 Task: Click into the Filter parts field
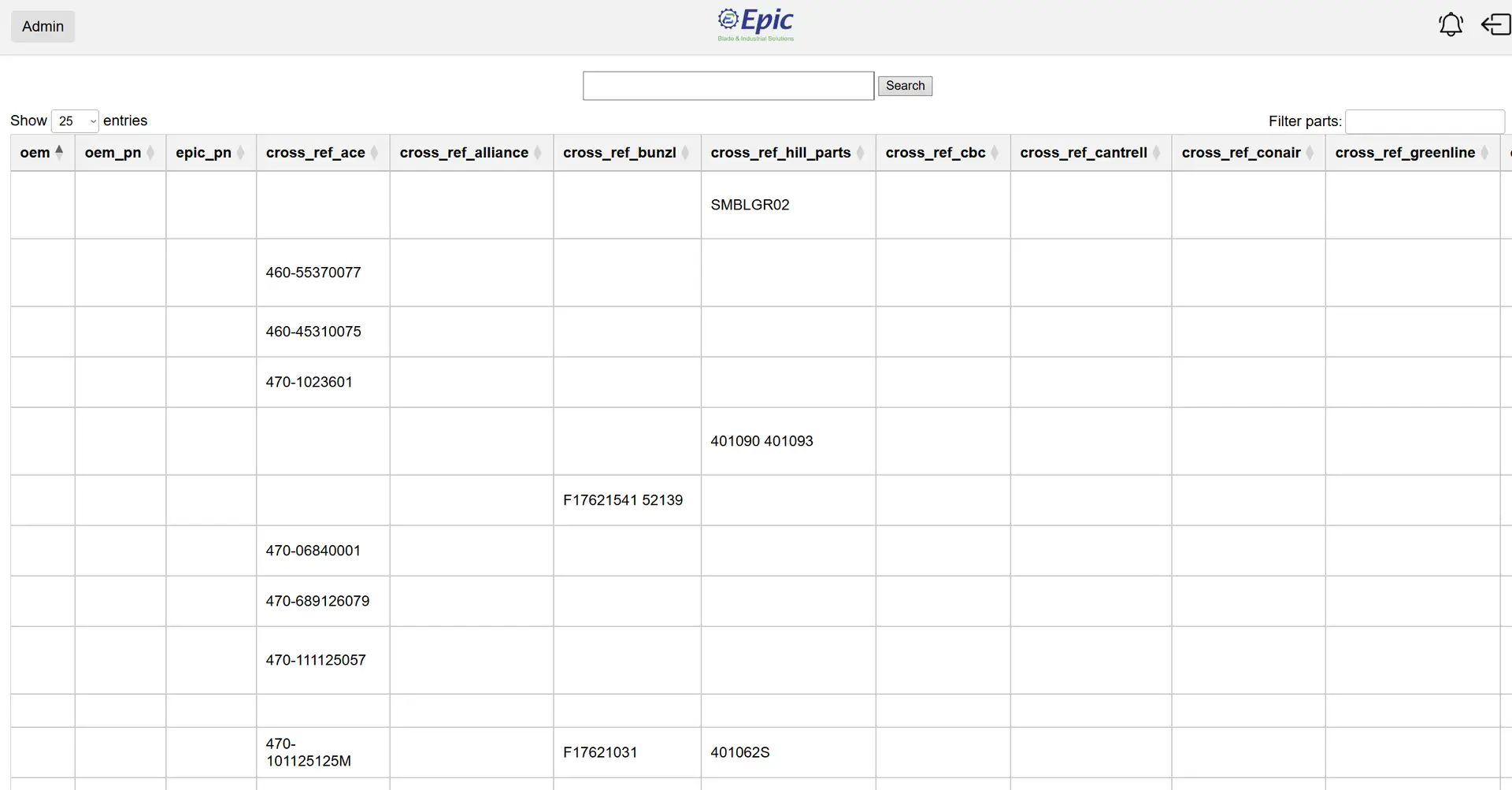coord(1425,121)
